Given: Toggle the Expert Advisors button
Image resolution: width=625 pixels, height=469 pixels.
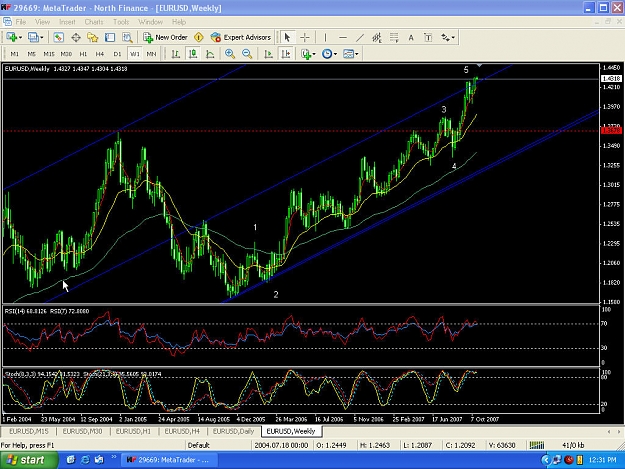Looking at the screenshot, I should (241, 37).
